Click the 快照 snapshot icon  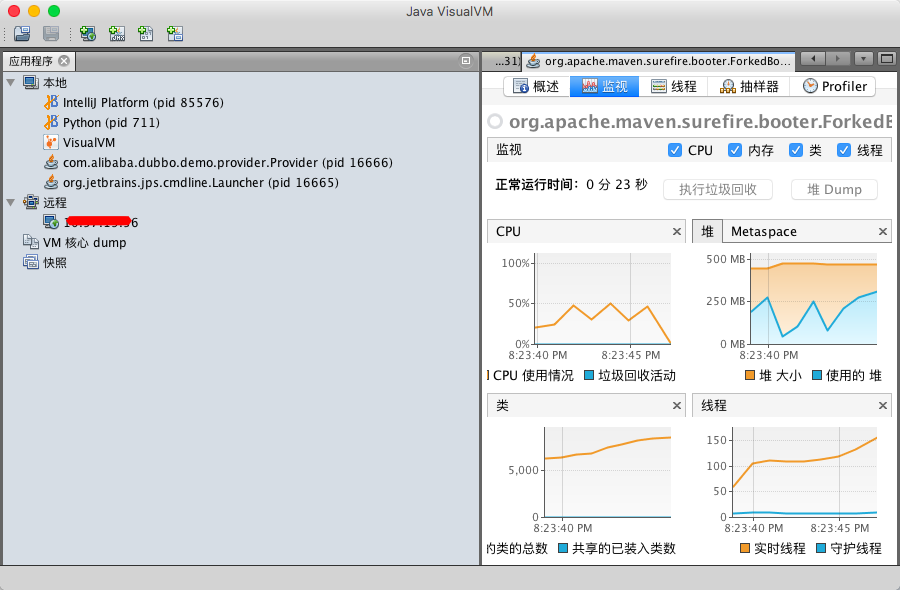(31, 263)
